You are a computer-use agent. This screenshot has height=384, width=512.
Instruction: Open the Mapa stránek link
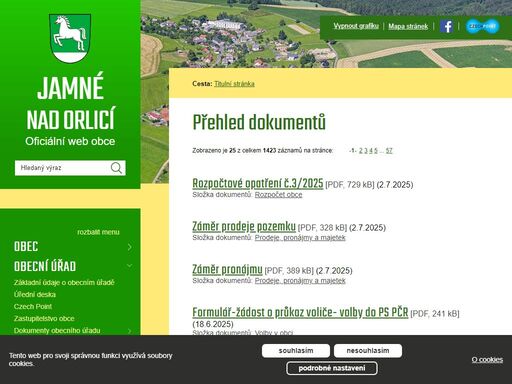(408, 26)
